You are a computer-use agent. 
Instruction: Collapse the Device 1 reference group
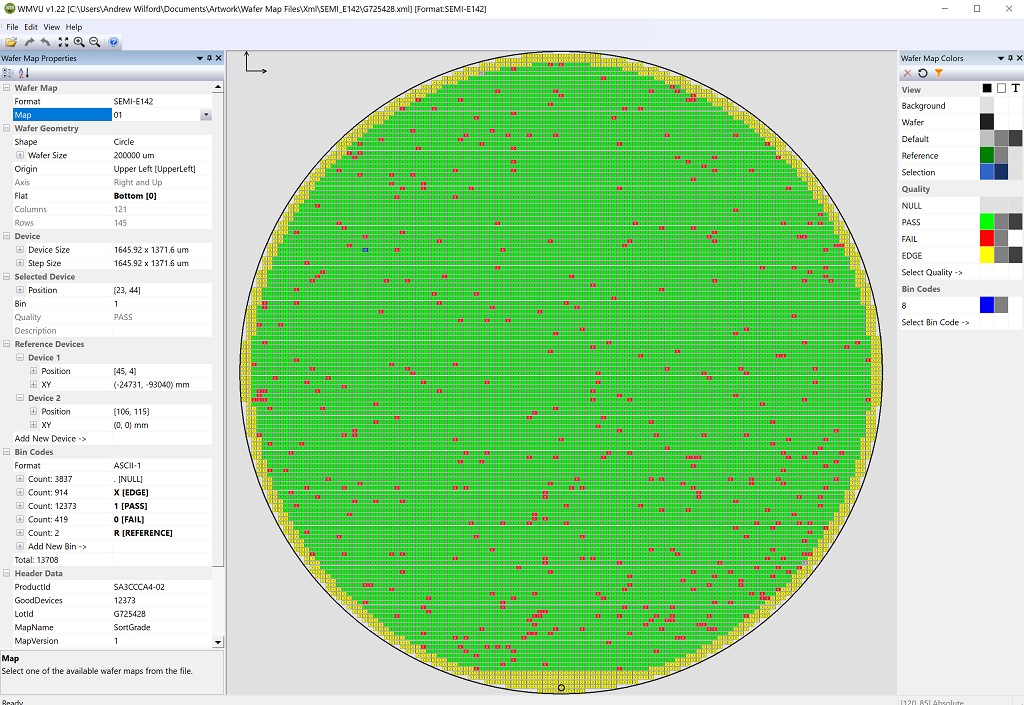[20, 357]
